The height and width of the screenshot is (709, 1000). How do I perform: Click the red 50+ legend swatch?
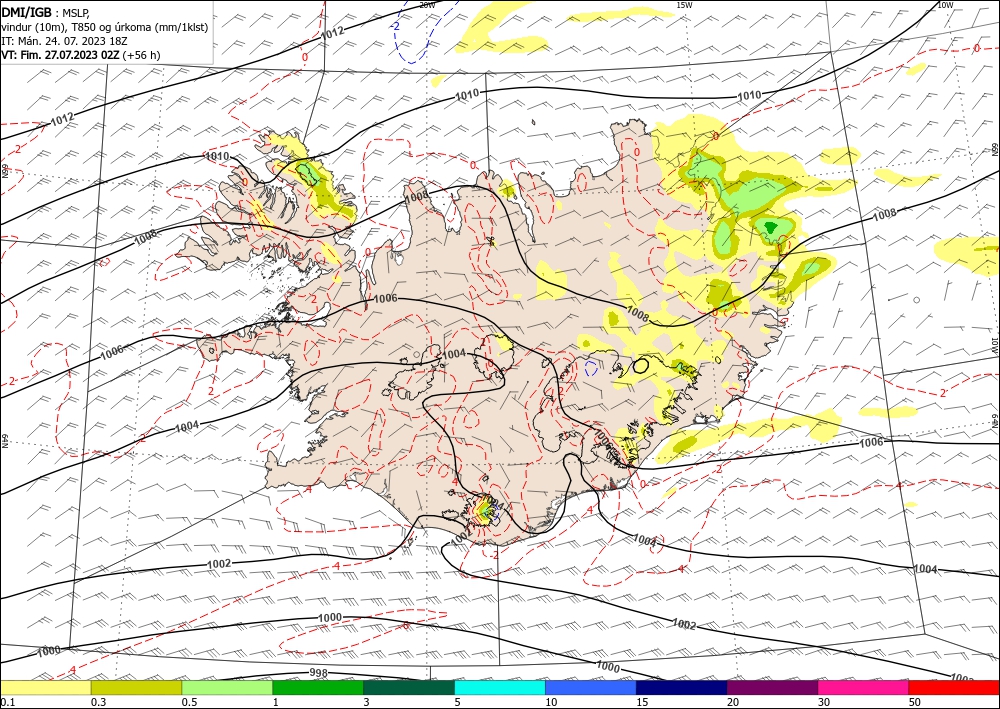coord(954,687)
